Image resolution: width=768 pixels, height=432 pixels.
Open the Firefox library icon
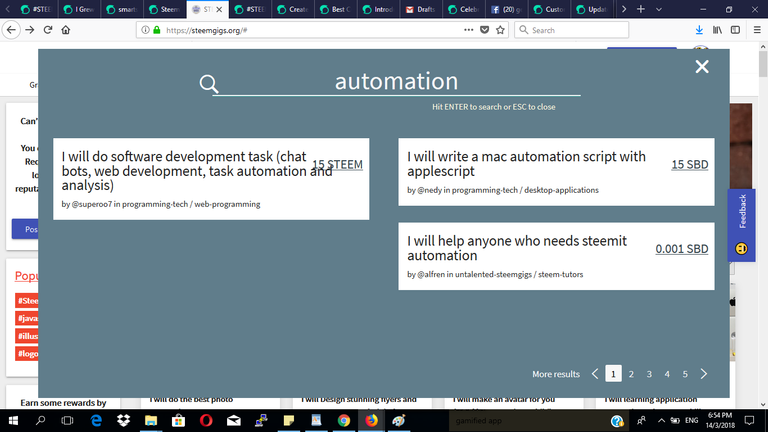pyautogui.click(x=718, y=30)
